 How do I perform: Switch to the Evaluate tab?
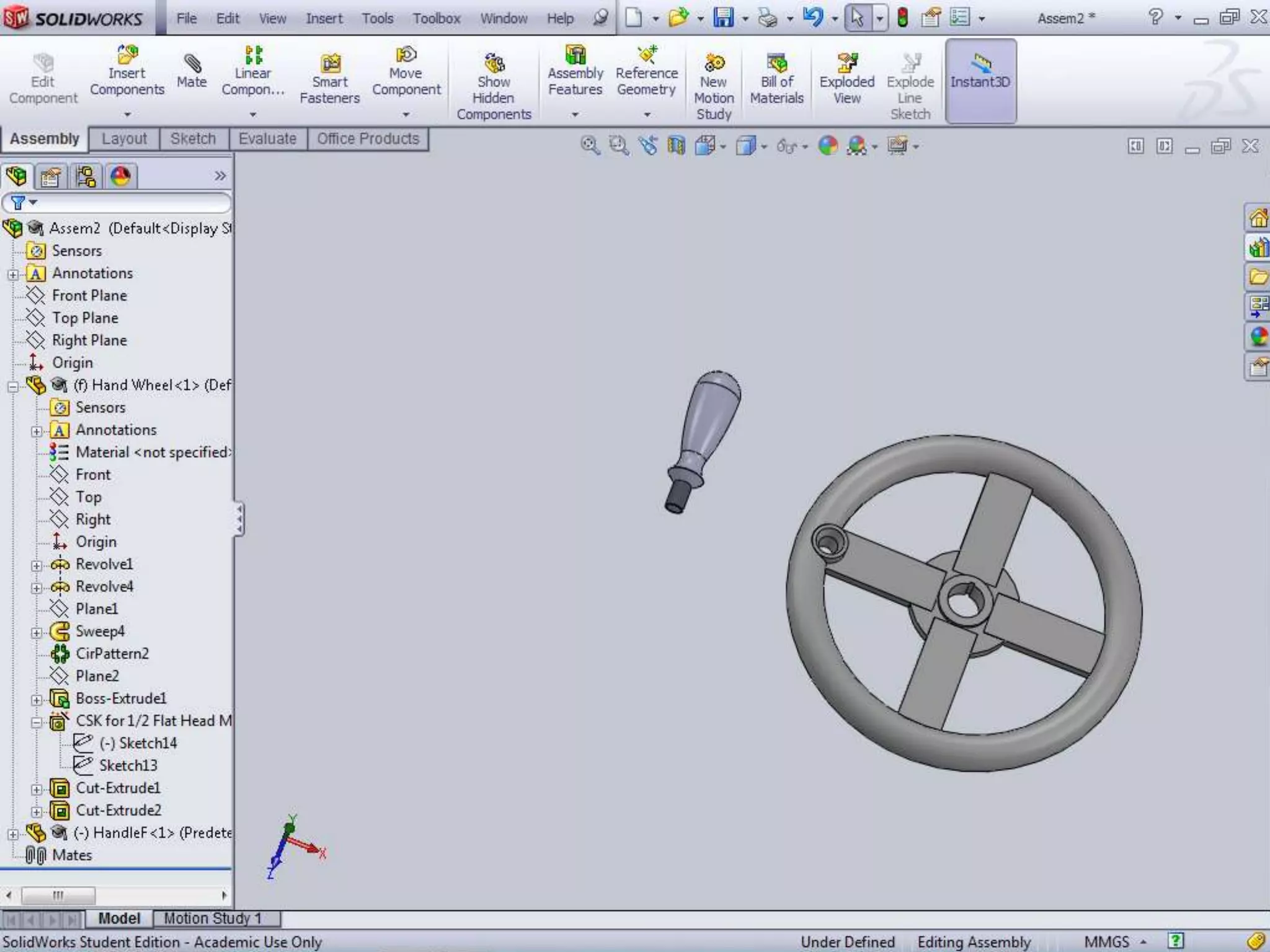click(267, 139)
